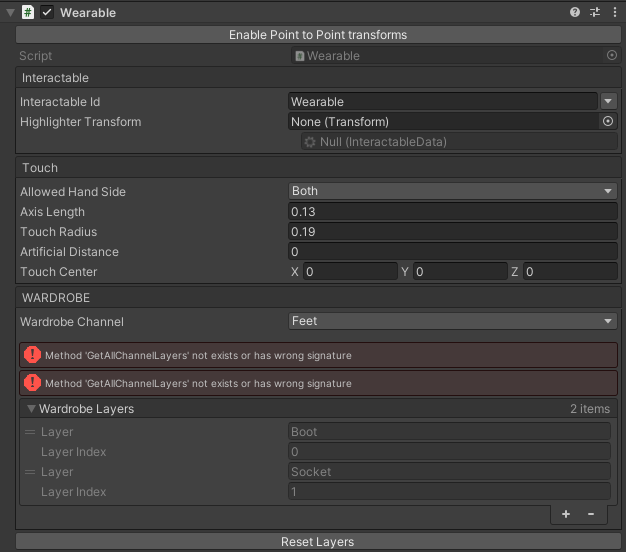Click the Axis Length value field
The height and width of the screenshot is (552, 626).
(x=453, y=212)
